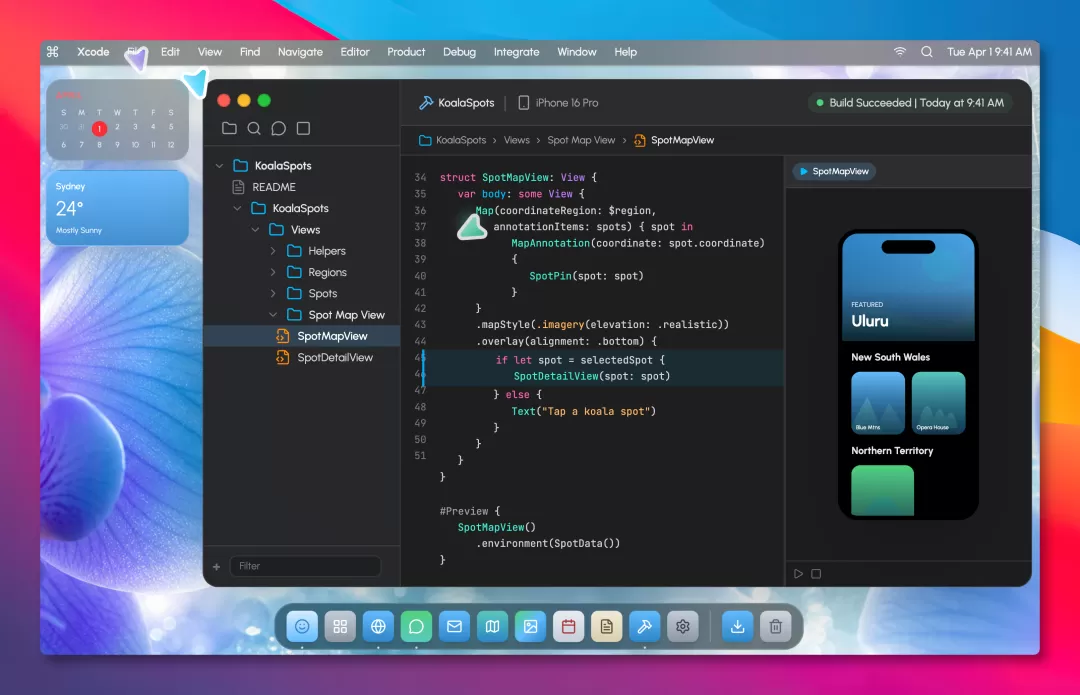Collapse the inner KoalaSpots folder

click(x=237, y=208)
